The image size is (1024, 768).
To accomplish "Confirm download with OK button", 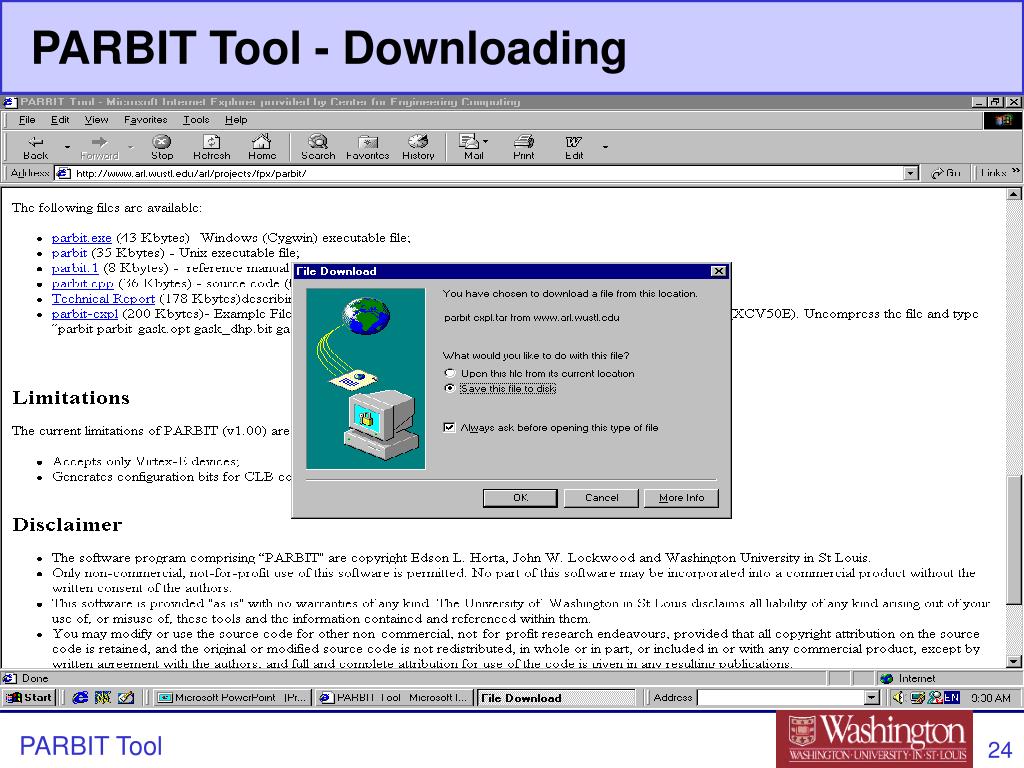I will pos(520,498).
